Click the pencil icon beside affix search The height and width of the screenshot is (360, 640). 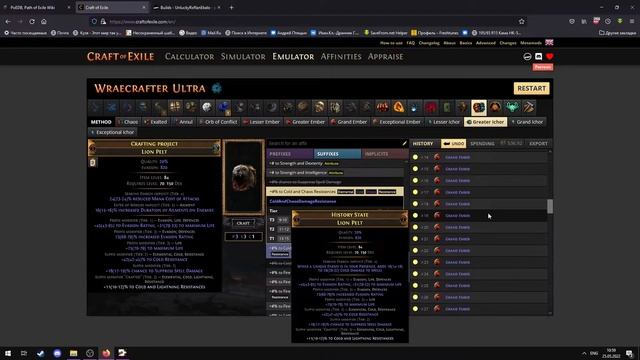tap(404, 143)
